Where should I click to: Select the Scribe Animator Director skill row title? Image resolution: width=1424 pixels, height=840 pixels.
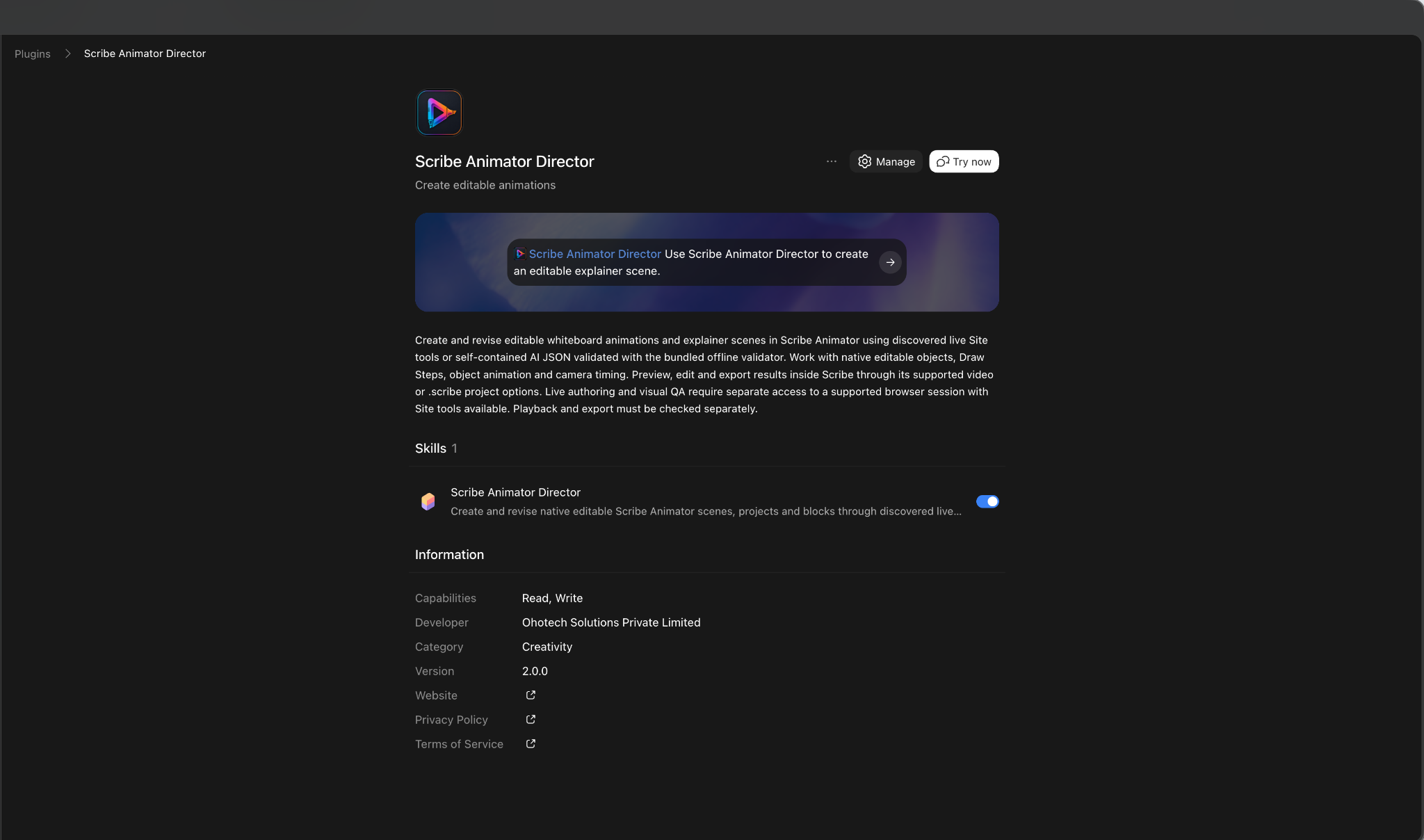(x=515, y=492)
